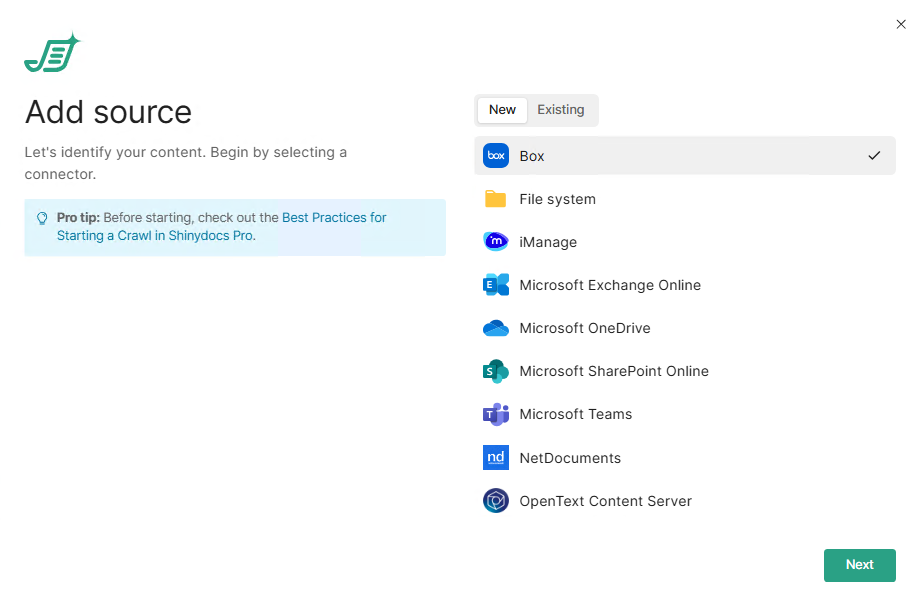The height and width of the screenshot is (608, 919).
Task: Click the lightbulb Pro tip icon
Action: click(42, 218)
